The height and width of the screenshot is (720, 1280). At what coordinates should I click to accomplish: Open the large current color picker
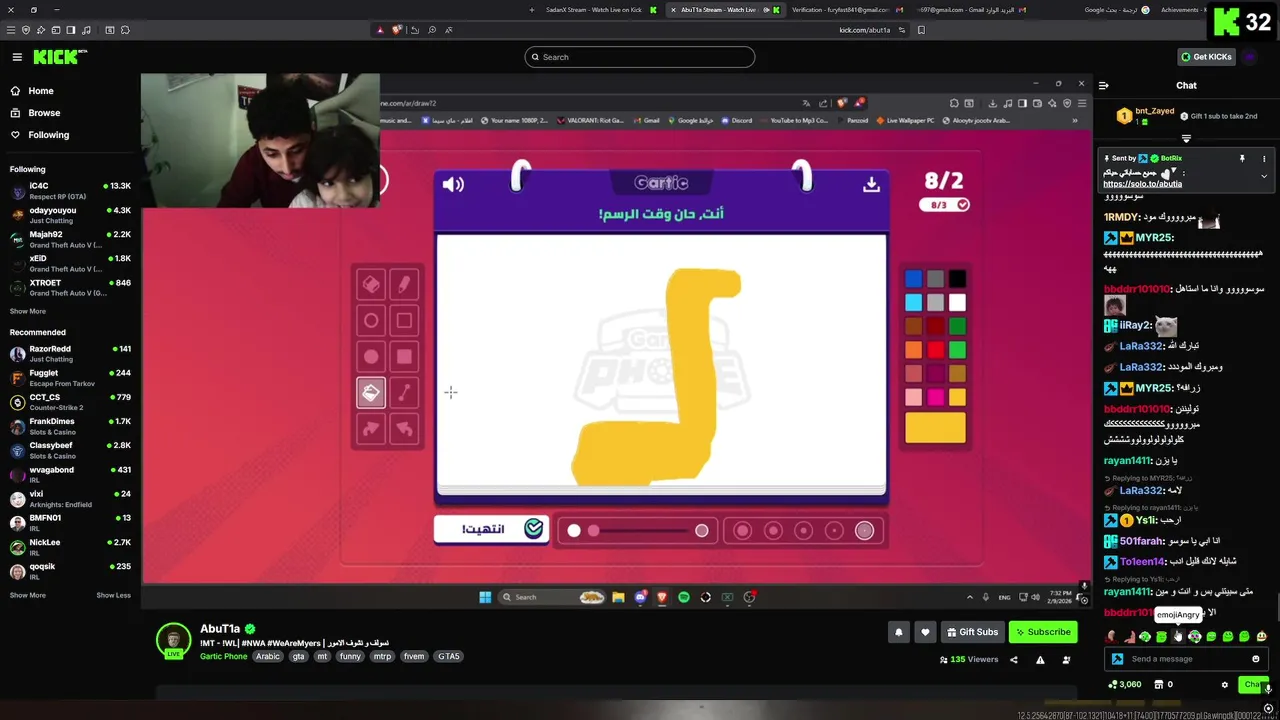[x=935, y=427]
